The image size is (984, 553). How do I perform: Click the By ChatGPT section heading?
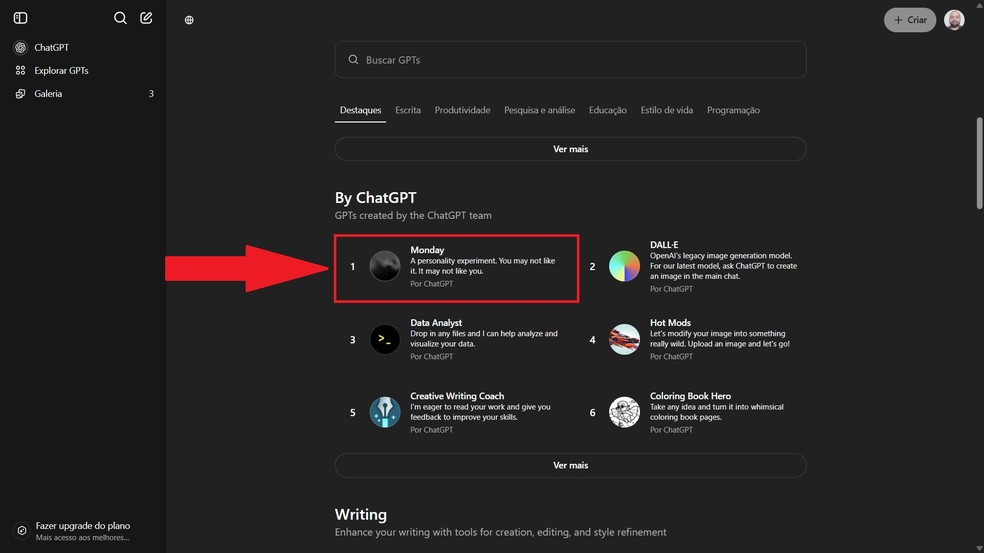(x=375, y=198)
